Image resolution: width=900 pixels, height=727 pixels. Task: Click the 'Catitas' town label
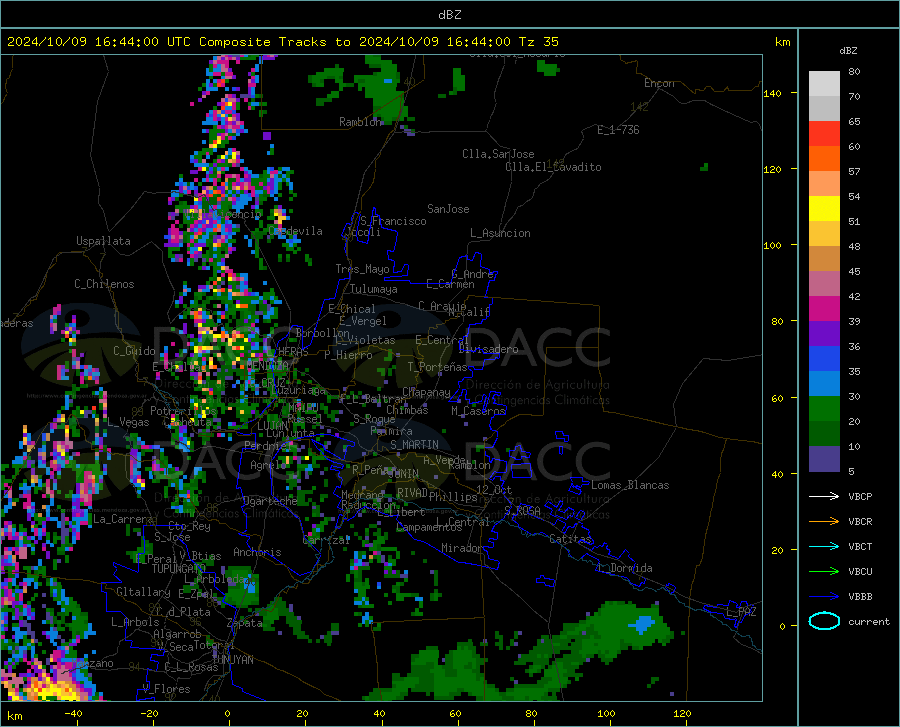click(571, 539)
